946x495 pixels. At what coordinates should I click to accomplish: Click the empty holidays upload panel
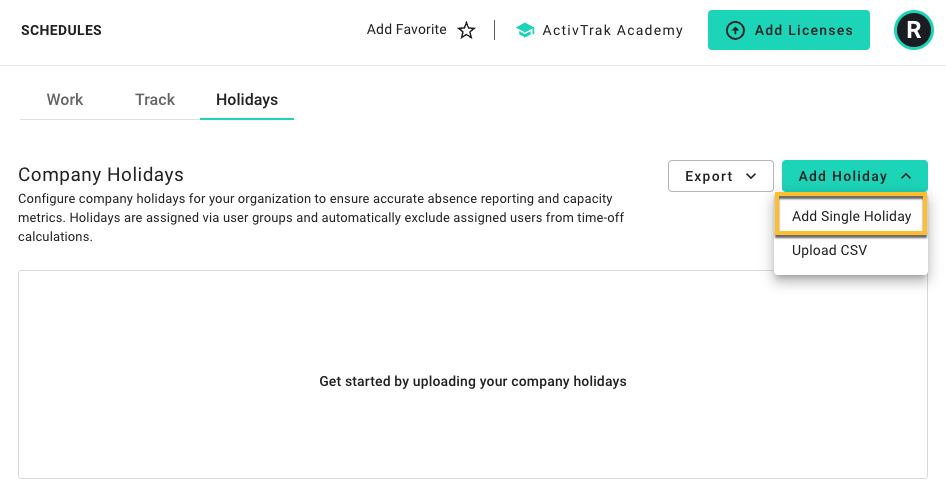coord(472,374)
